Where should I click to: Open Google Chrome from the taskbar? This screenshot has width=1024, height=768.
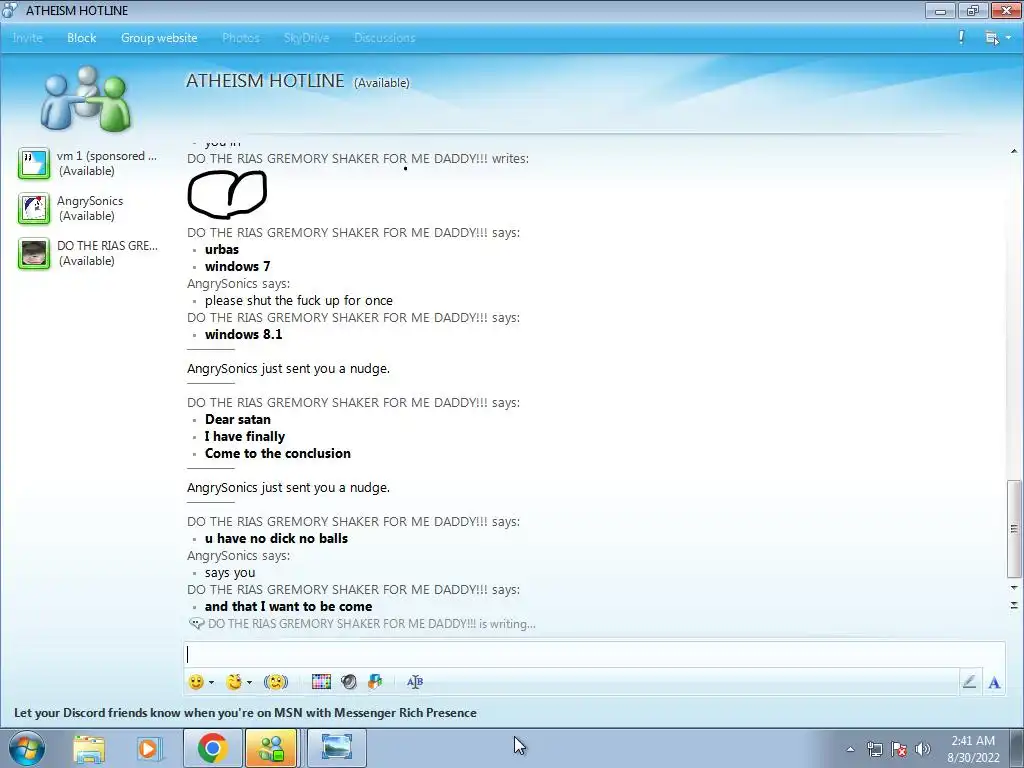(212, 748)
